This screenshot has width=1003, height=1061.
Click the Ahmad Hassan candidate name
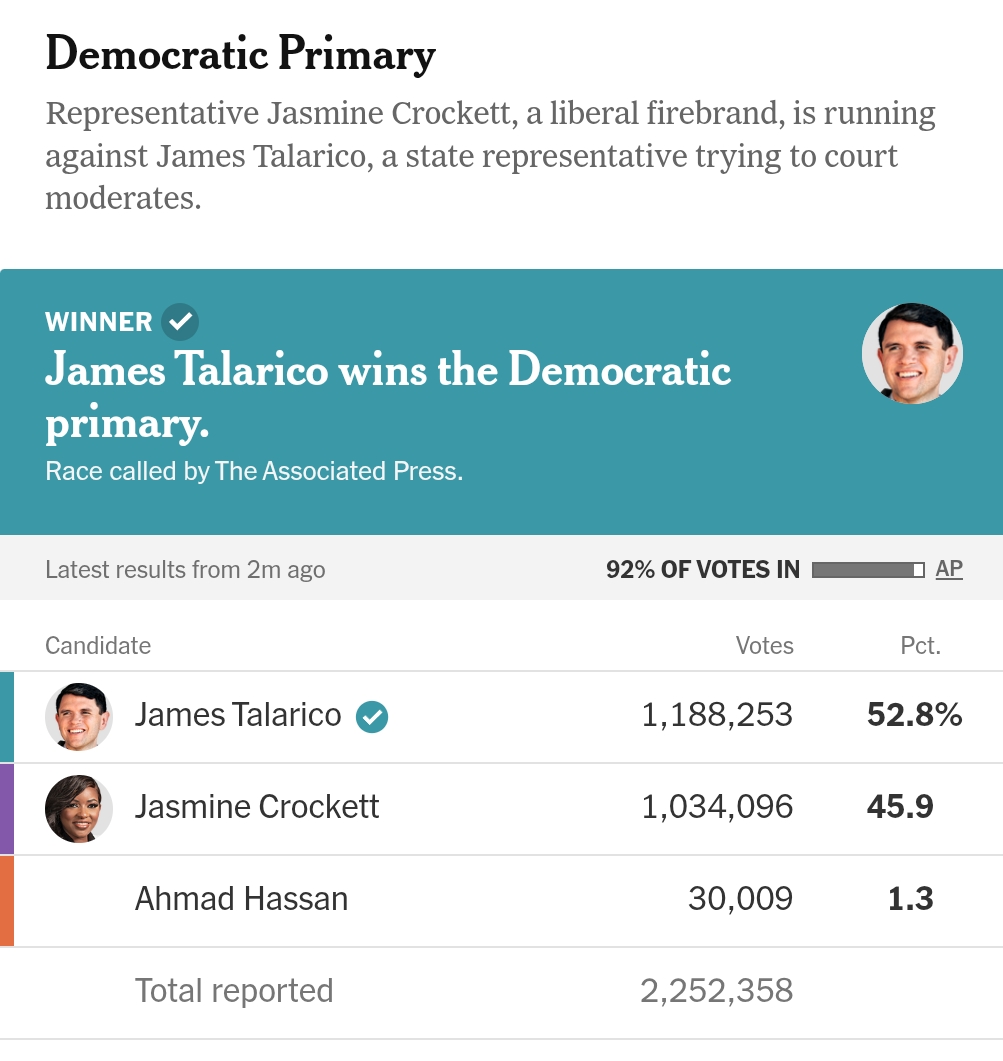click(241, 899)
